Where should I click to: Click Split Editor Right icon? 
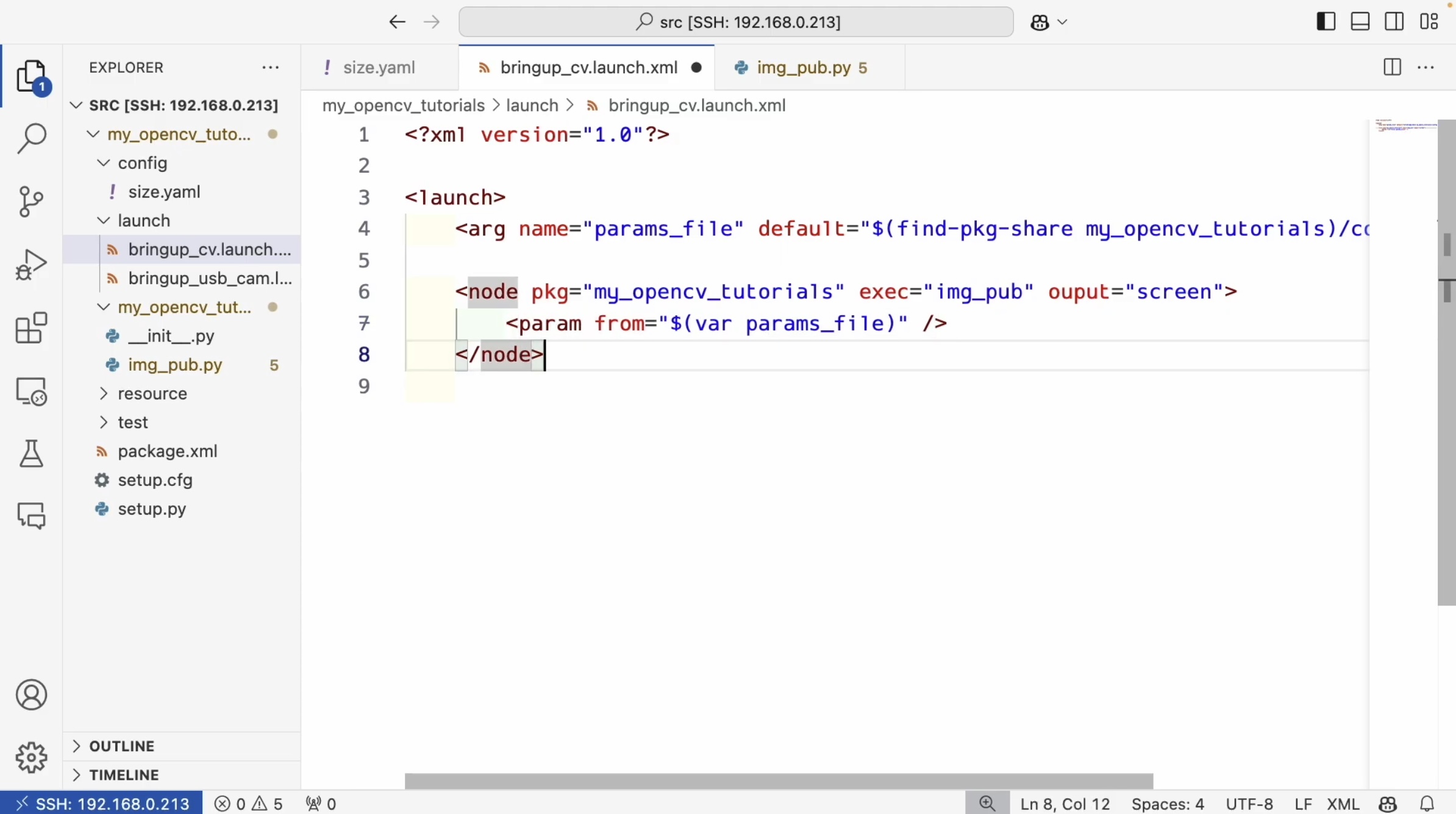[x=1392, y=67]
